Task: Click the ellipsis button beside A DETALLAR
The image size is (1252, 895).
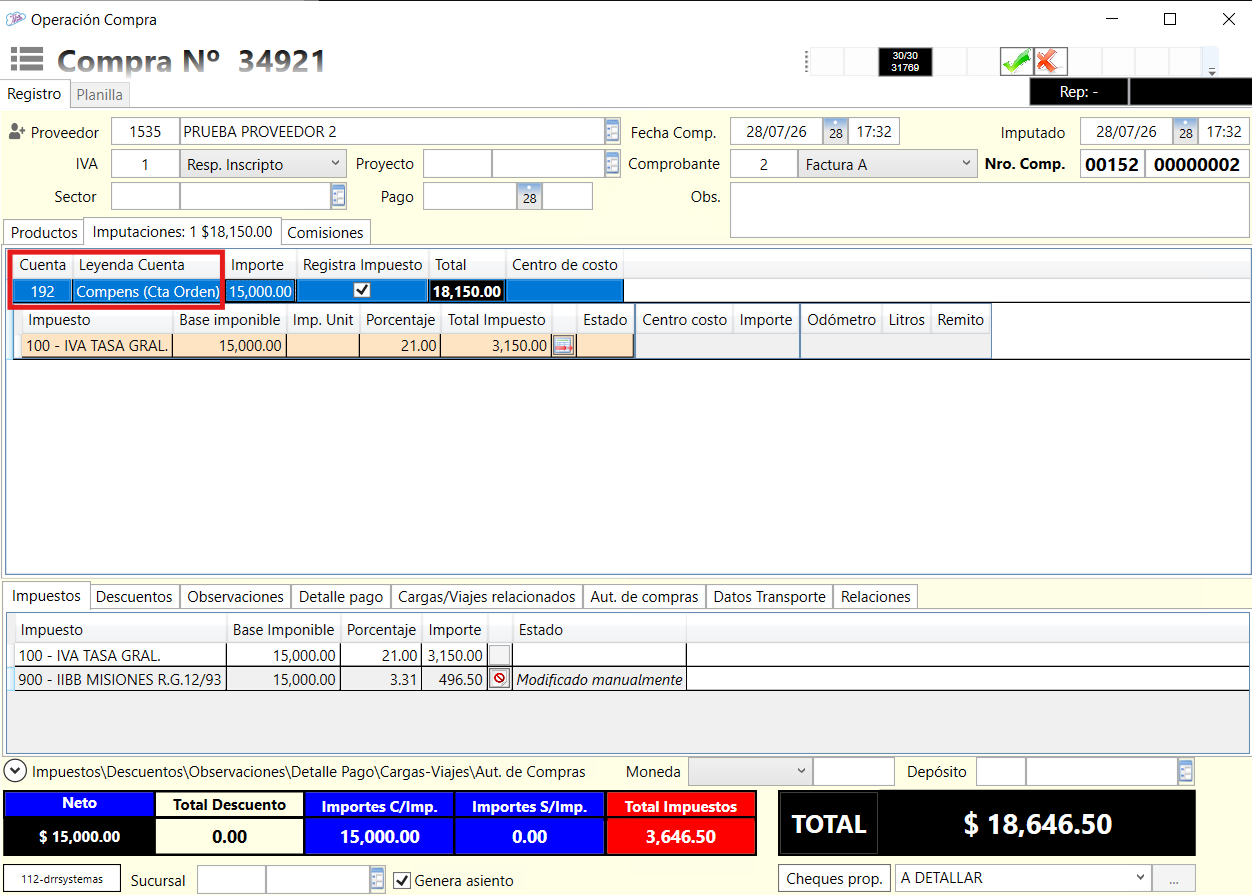Action: pos(1173,878)
